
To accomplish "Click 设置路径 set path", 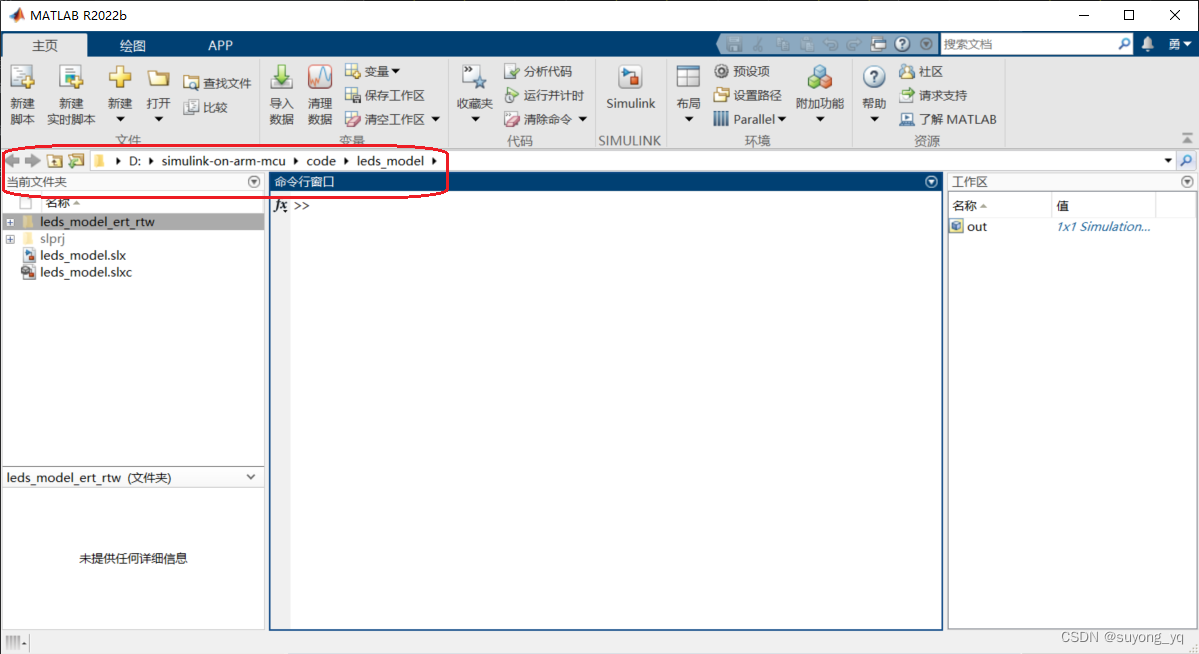I will click(748, 95).
